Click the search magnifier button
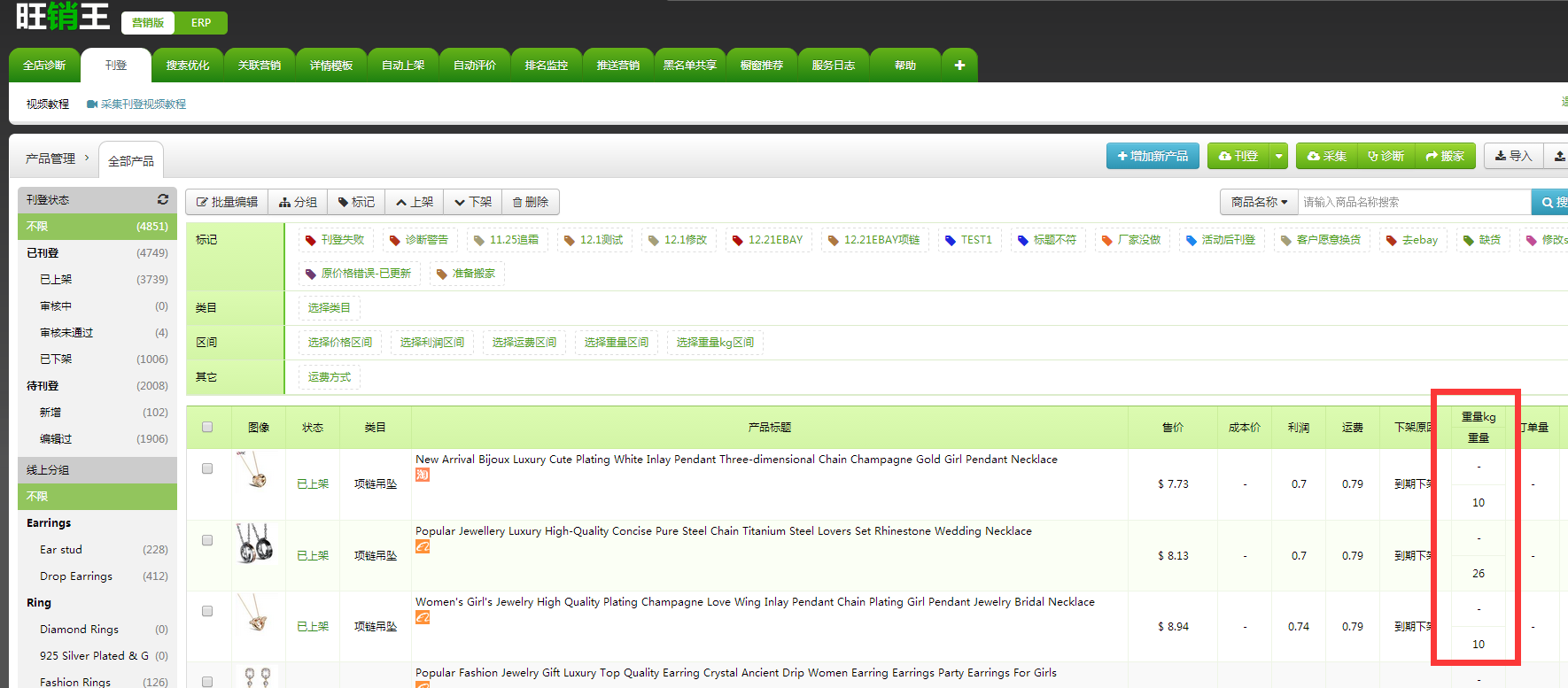The height and width of the screenshot is (688, 1568). 1549,202
